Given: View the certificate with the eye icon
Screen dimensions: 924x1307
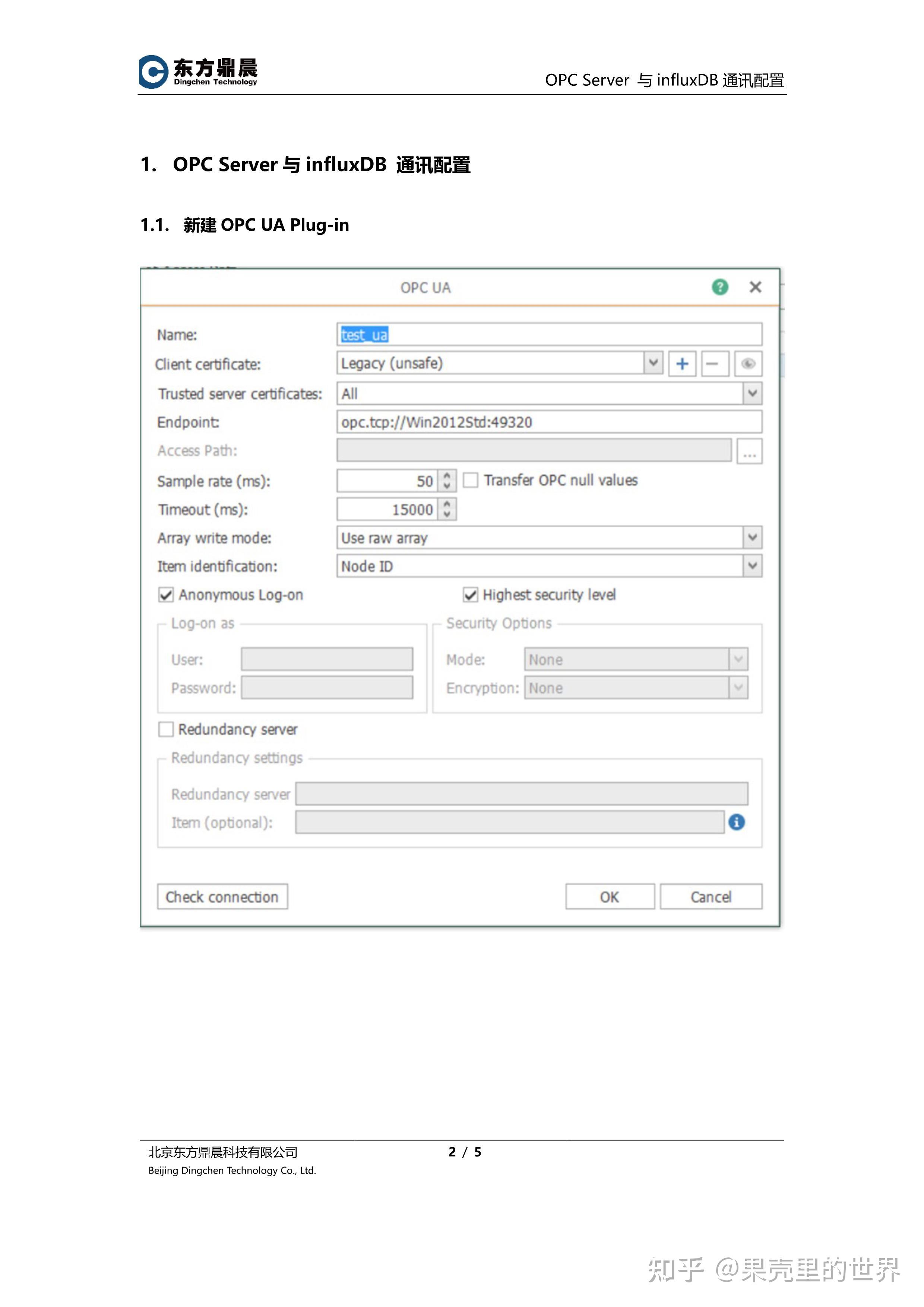Looking at the screenshot, I should tap(748, 364).
